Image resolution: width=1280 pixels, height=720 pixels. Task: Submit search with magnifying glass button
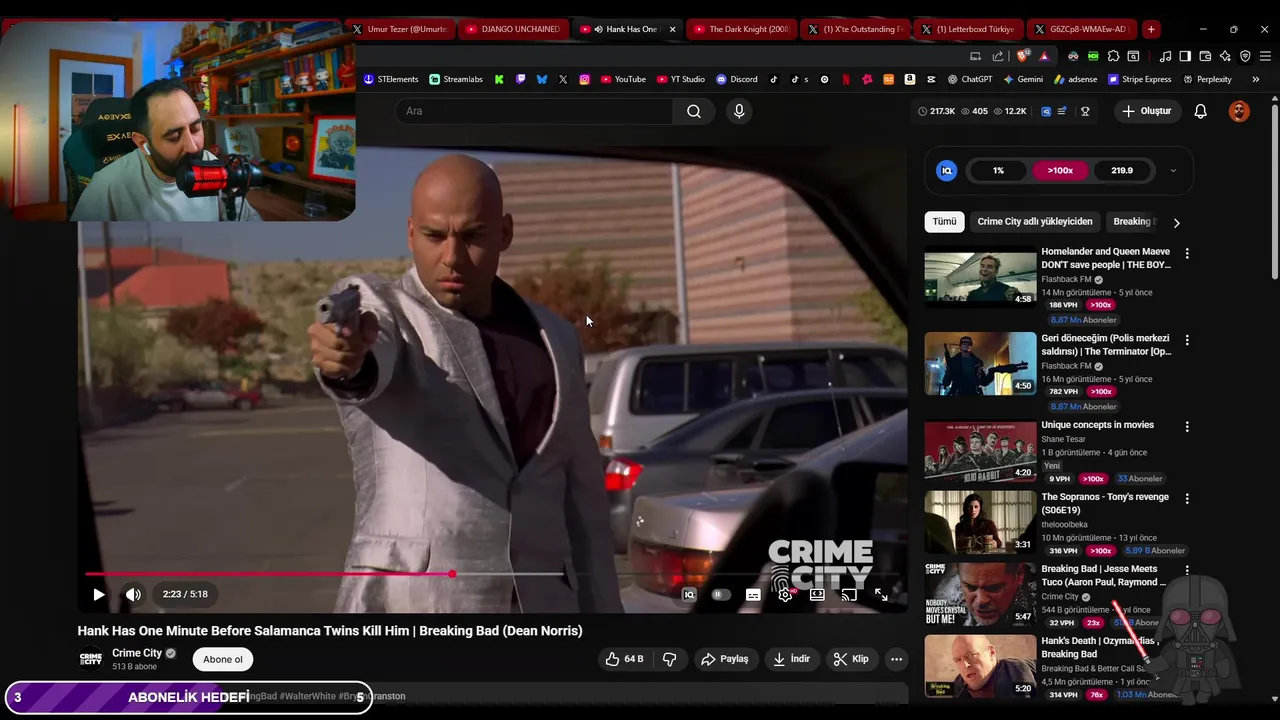[694, 111]
